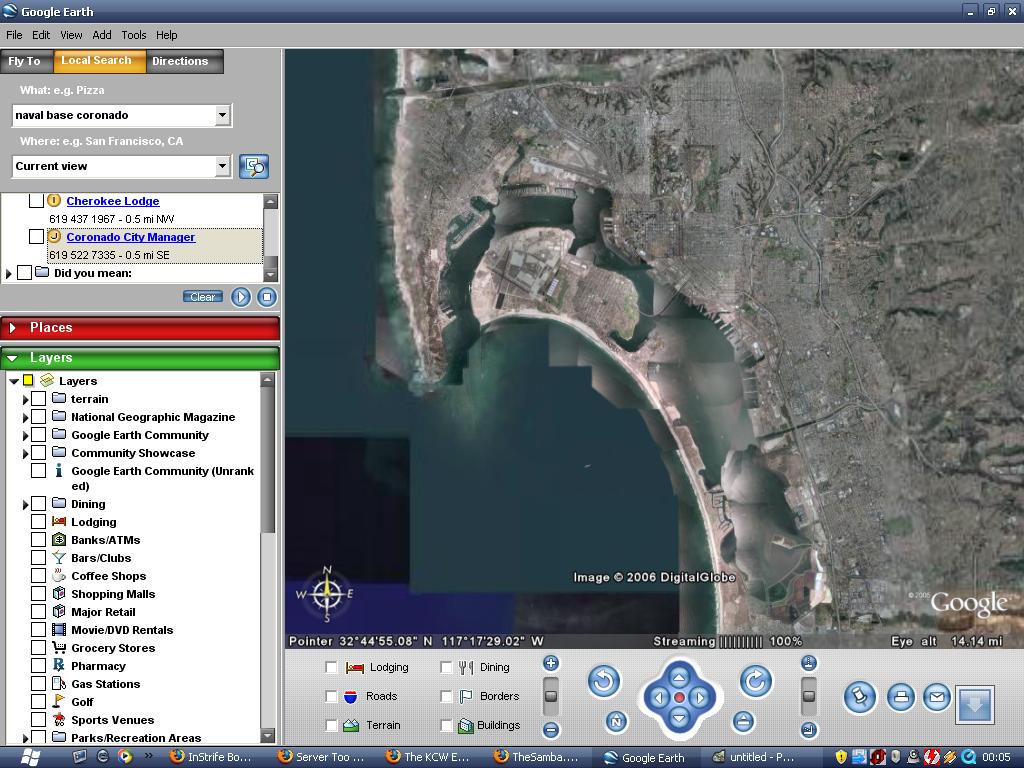Click the add placemark pushpin icon
1024x768 pixels.
point(859,697)
